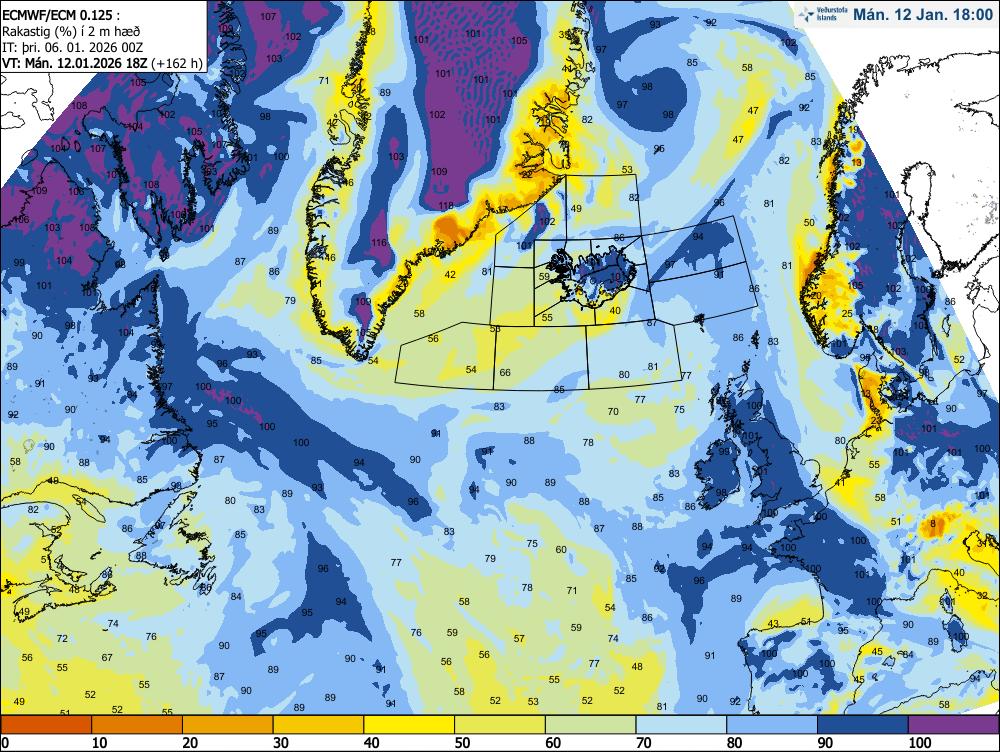Viewport: 1000px width, 752px height.
Task: Select the 'IT: þri. 06. 01. 2026 00Z' line
Action: (73, 47)
